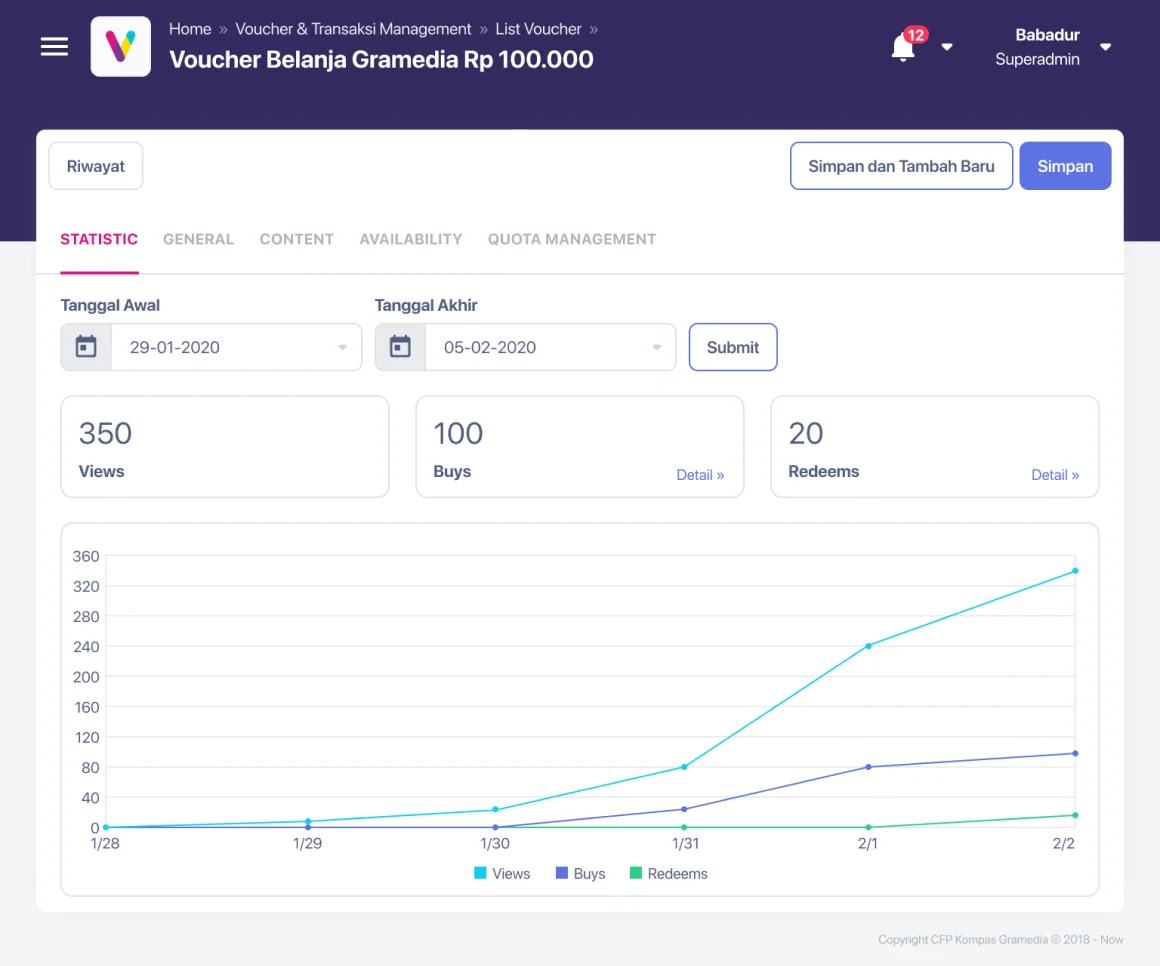The width and height of the screenshot is (1160, 966).
Task: Click the Redeems data point on 2/2
Action: point(1075,815)
